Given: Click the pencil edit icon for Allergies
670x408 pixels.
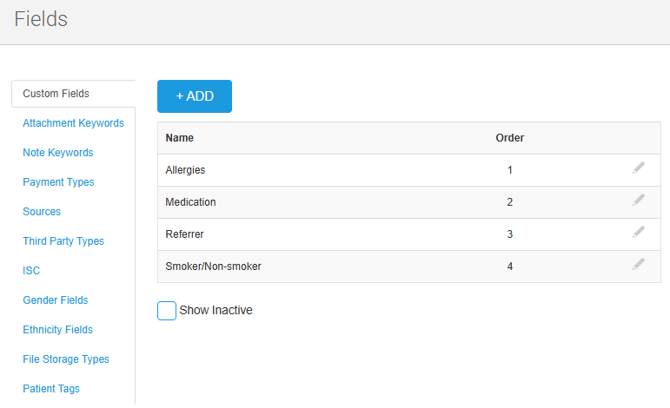Looking at the screenshot, I should [x=639, y=168].
